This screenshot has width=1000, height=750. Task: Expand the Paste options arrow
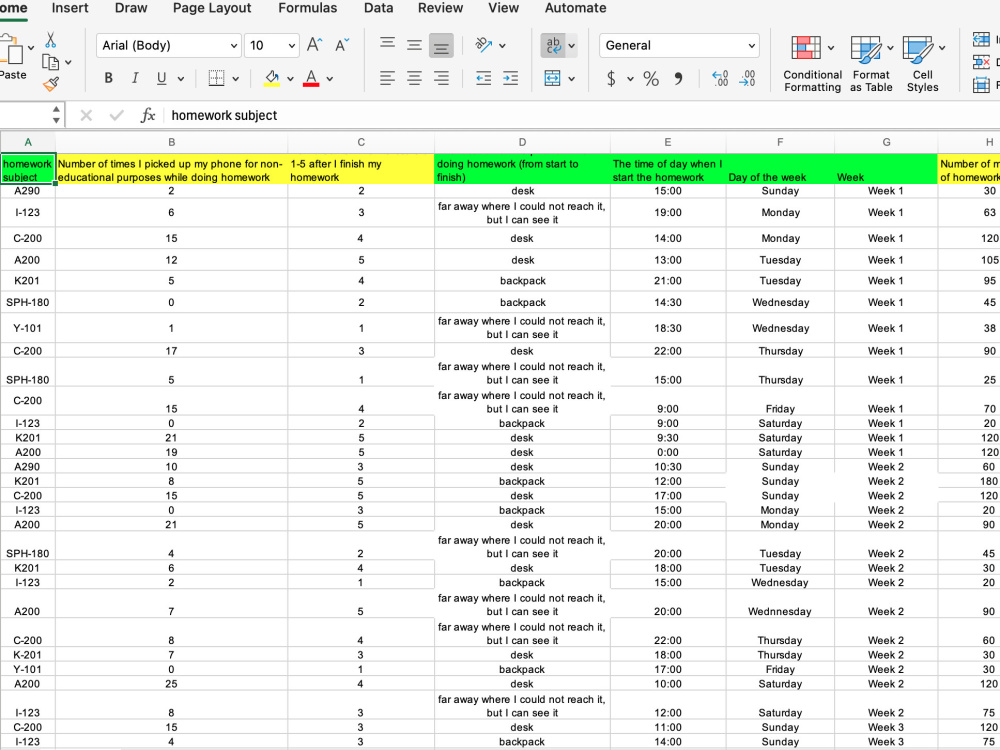(x=31, y=47)
